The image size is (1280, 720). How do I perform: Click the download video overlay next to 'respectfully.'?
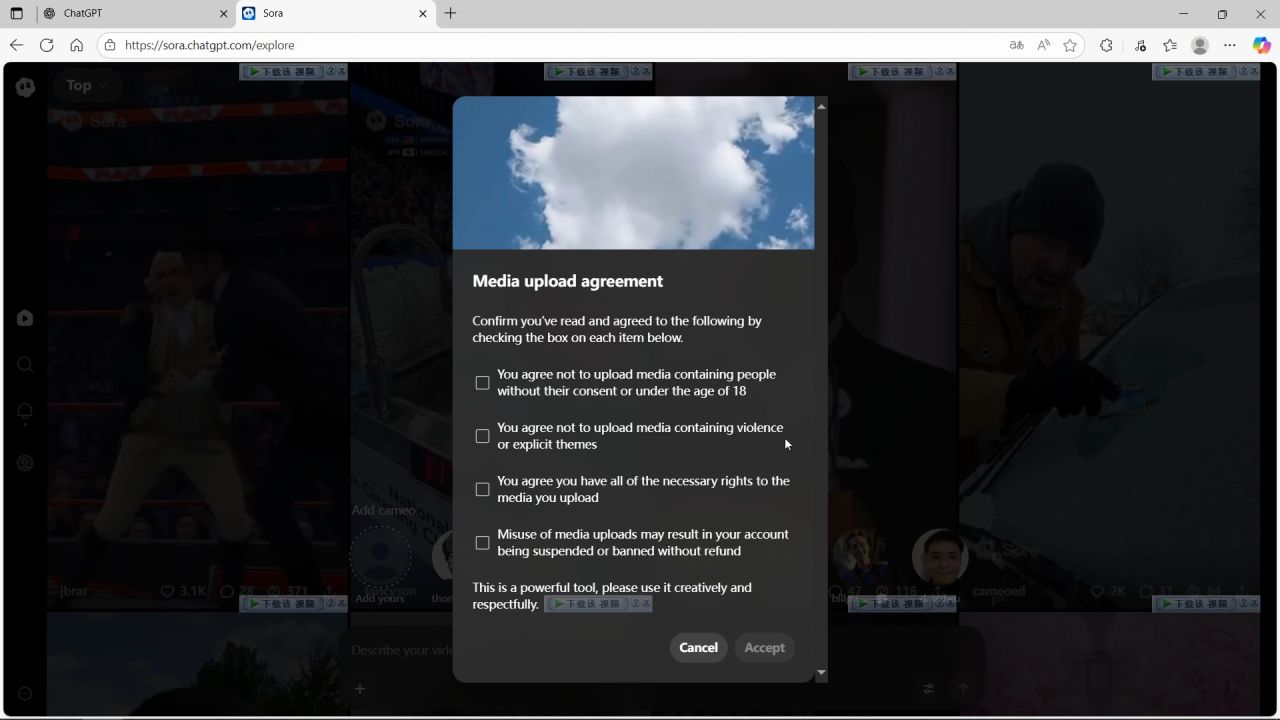[598, 604]
